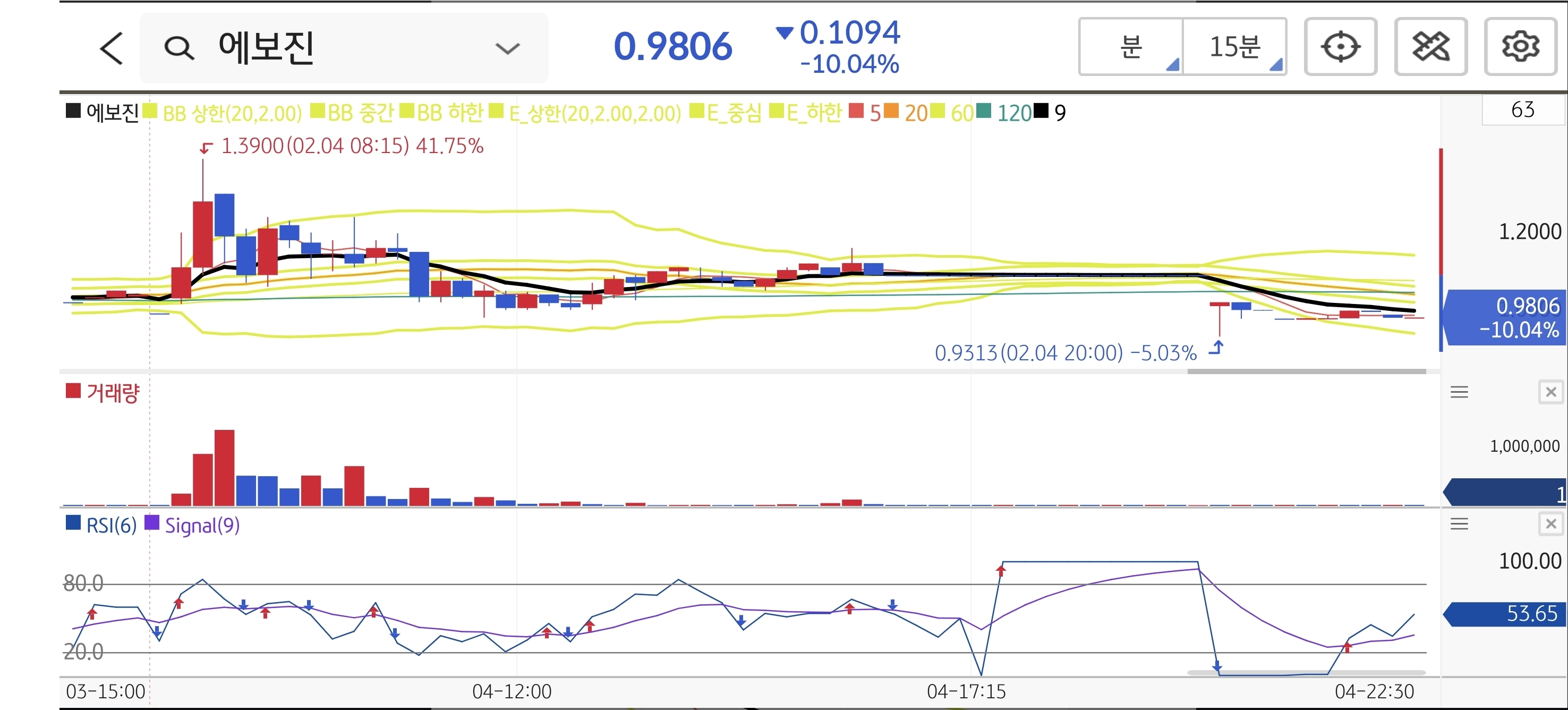Click the chart horizontal scrollbar thumb
The width and height of the screenshot is (1568, 710).
point(1306,371)
